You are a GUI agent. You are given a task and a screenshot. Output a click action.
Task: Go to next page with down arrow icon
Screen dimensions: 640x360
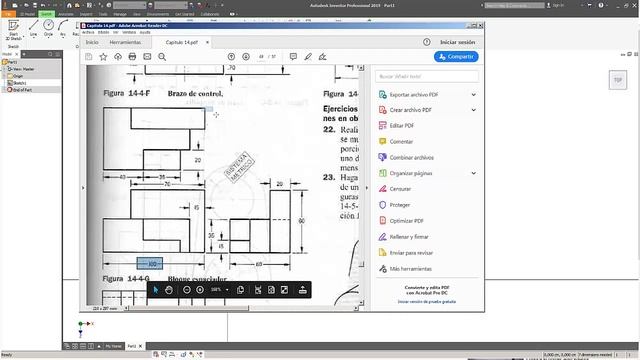(x=246, y=57)
